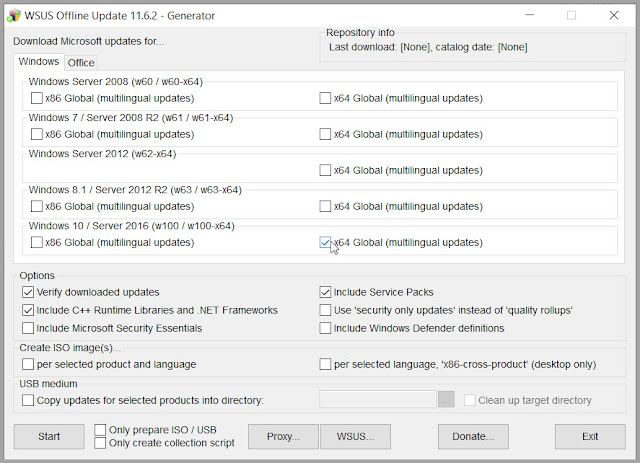Viewport: 640px width, 463px height.
Task: Tick Copy updates for selected products into directory
Action: 28,400
